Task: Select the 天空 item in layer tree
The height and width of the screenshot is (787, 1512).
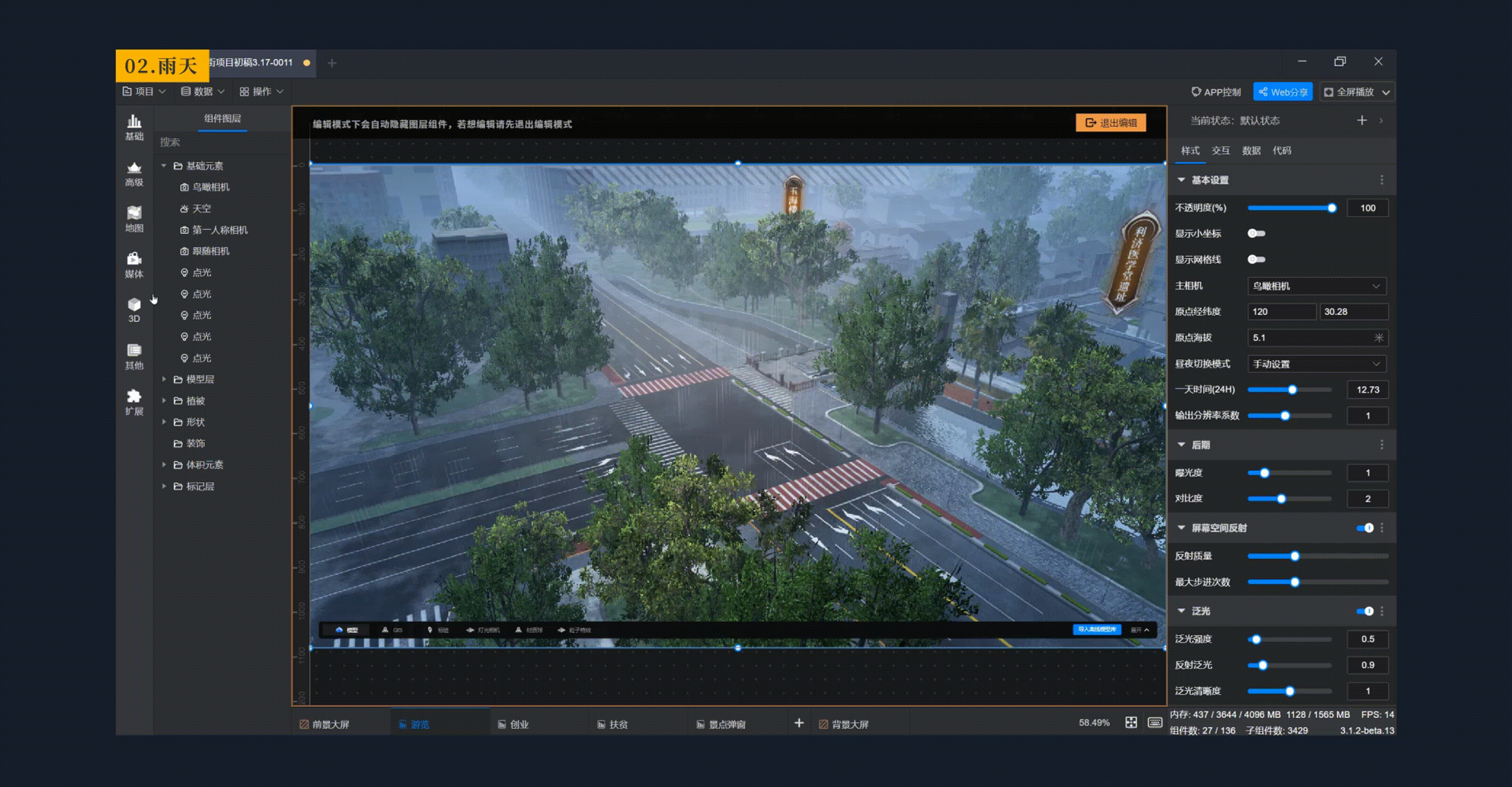Action: [x=201, y=208]
